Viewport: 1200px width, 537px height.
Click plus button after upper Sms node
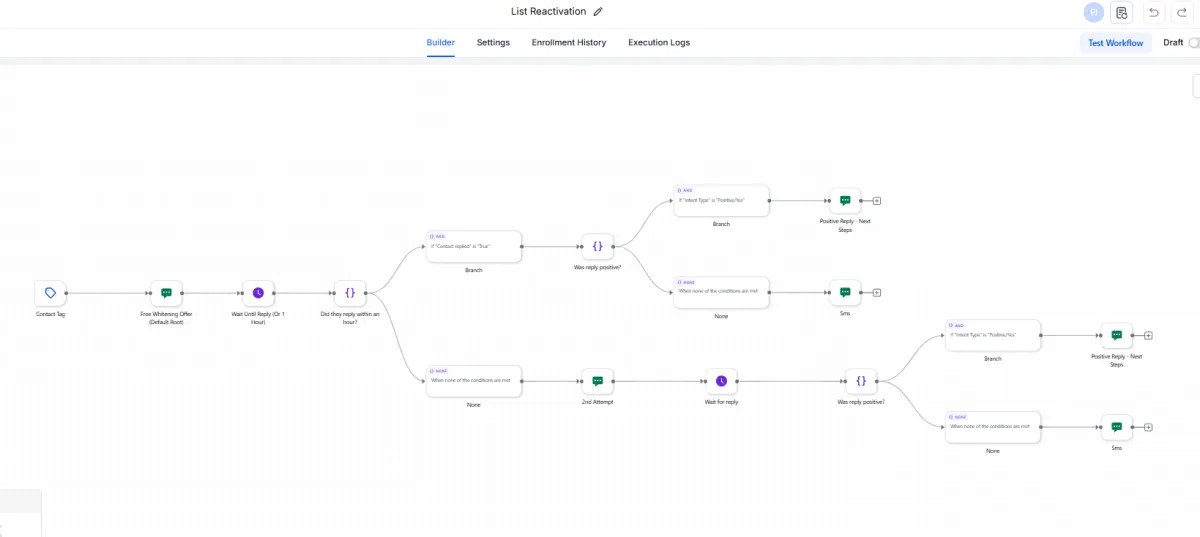point(876,293)
